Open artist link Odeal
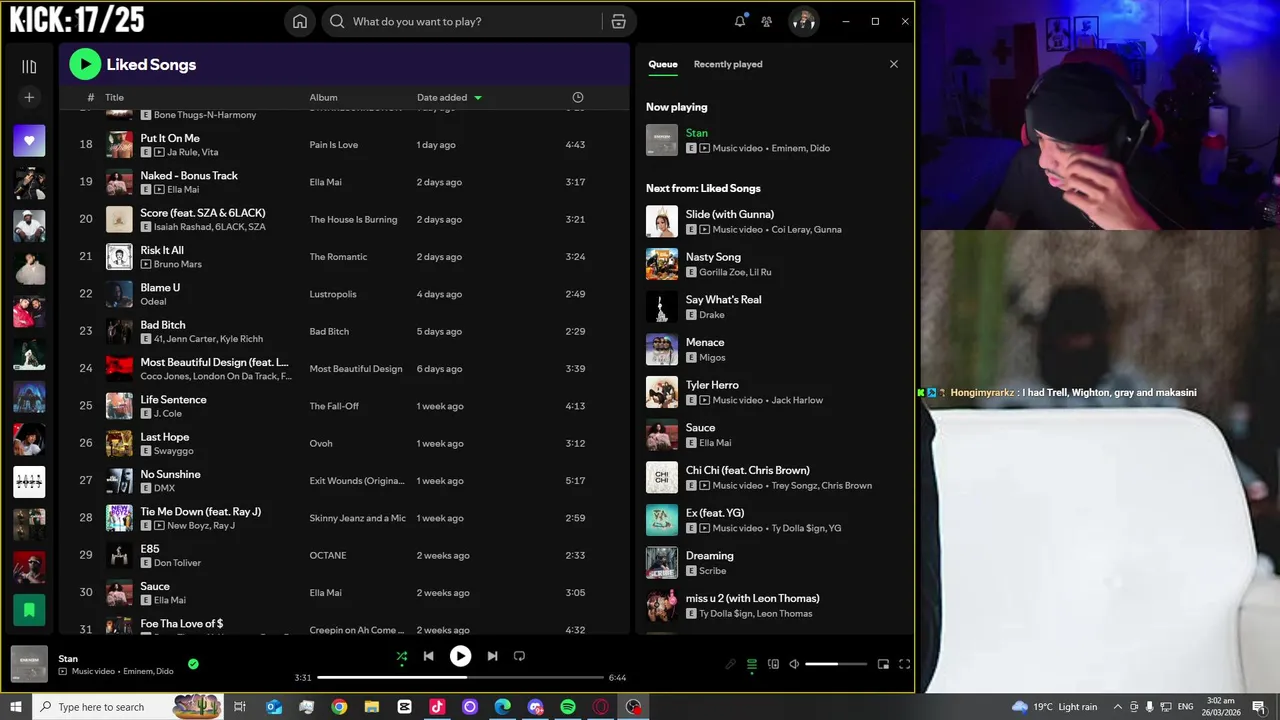1280x720 pixels. click(153, 302)
